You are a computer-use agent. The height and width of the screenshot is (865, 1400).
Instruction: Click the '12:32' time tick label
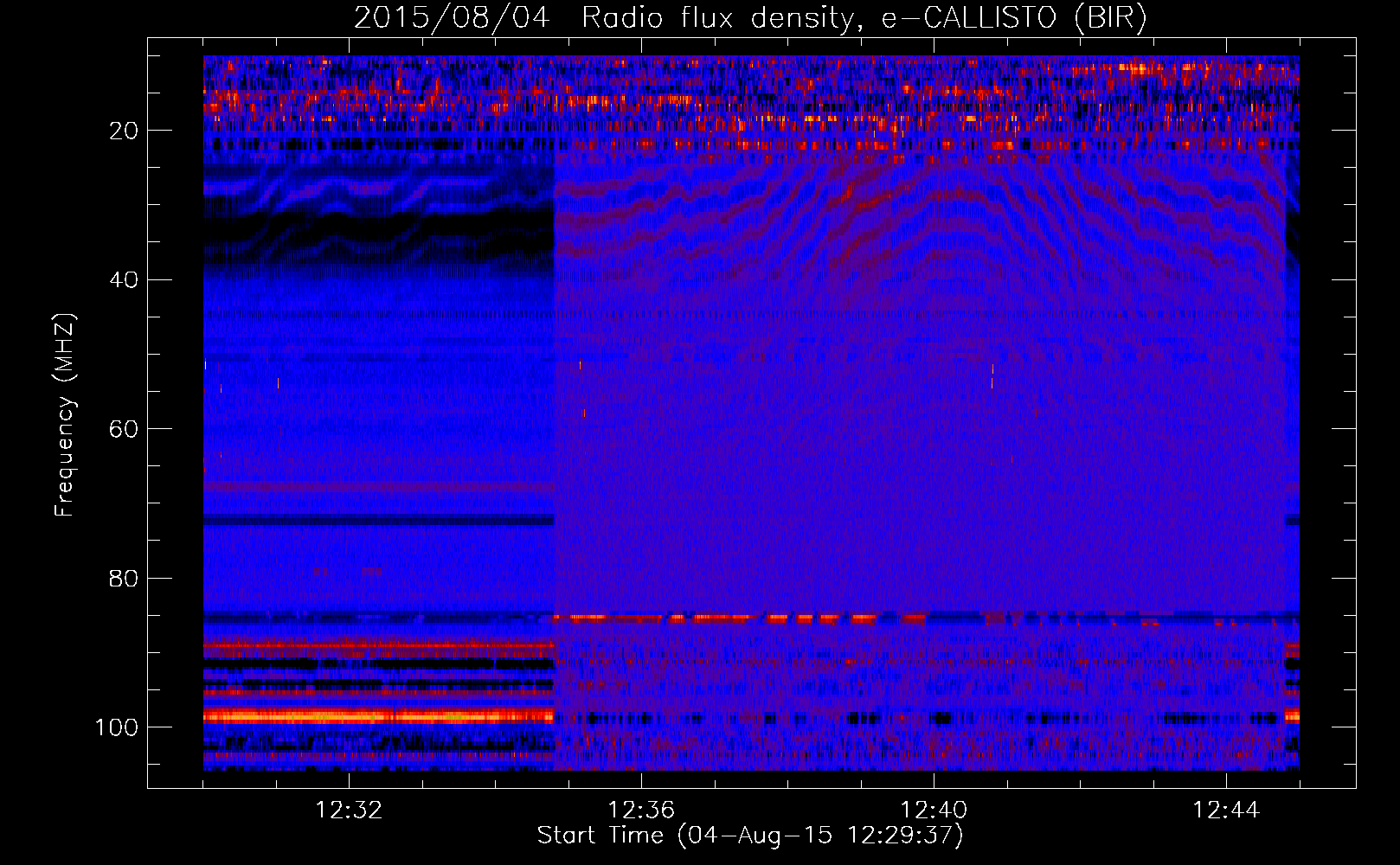coord(349,811)
